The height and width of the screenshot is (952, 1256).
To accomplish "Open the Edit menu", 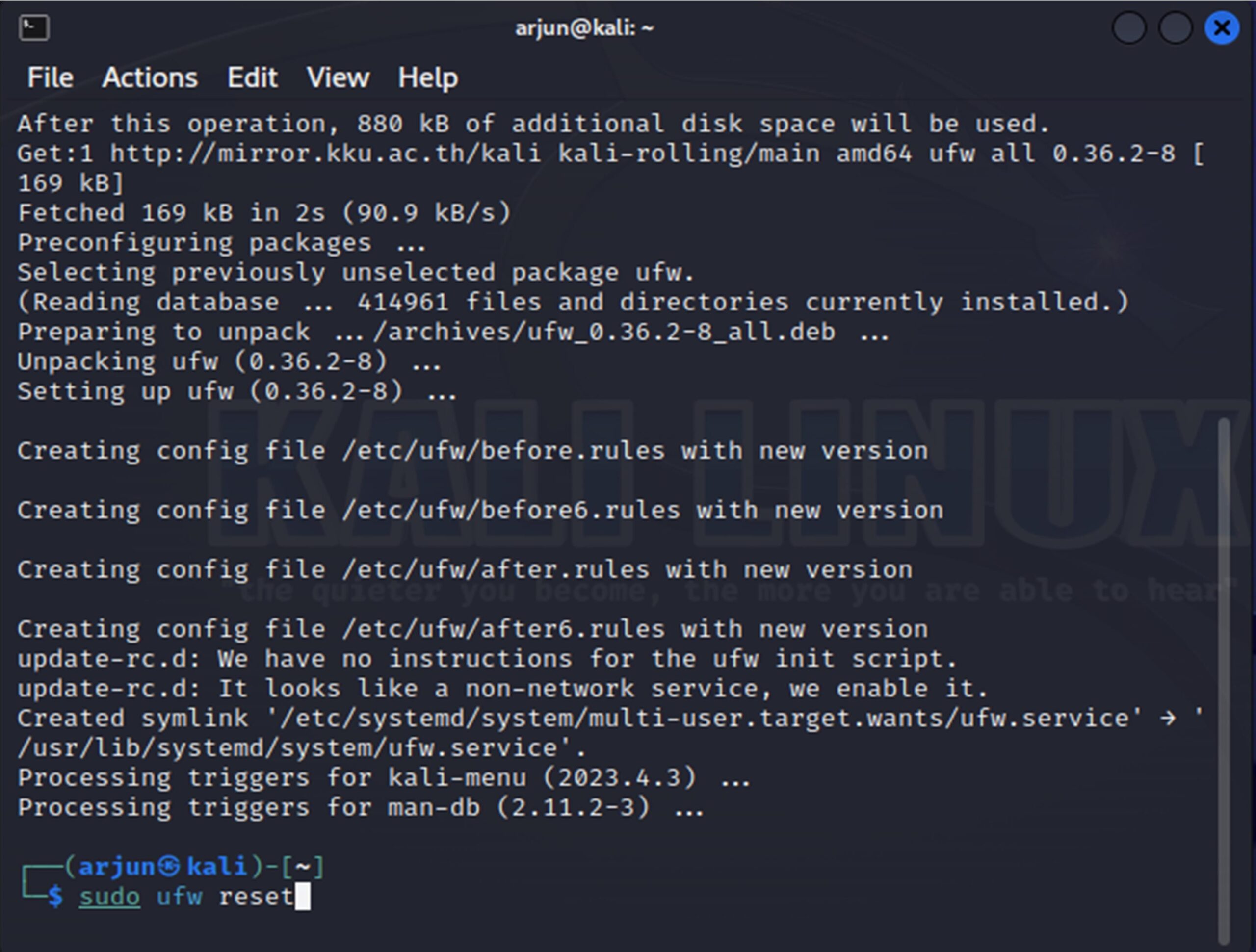I will [x=252, y=77].
